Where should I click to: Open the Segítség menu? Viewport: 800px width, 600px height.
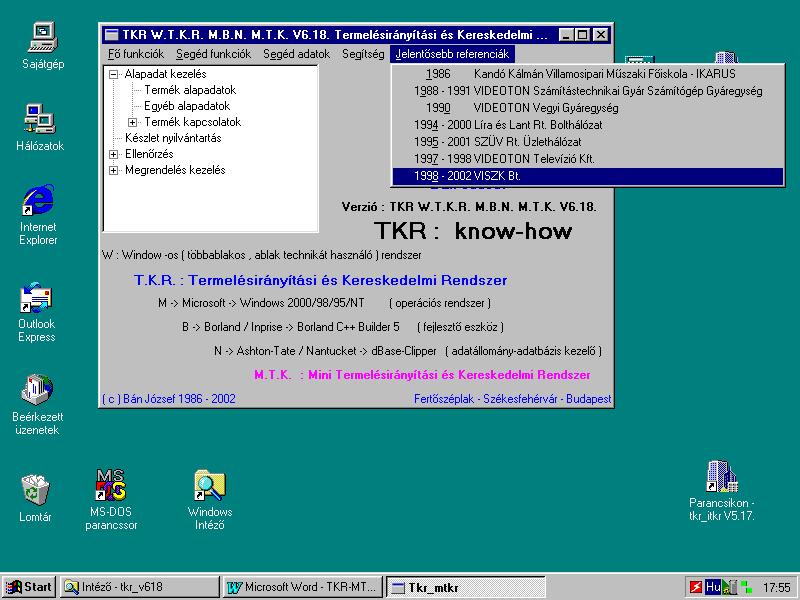click(363, 54)
